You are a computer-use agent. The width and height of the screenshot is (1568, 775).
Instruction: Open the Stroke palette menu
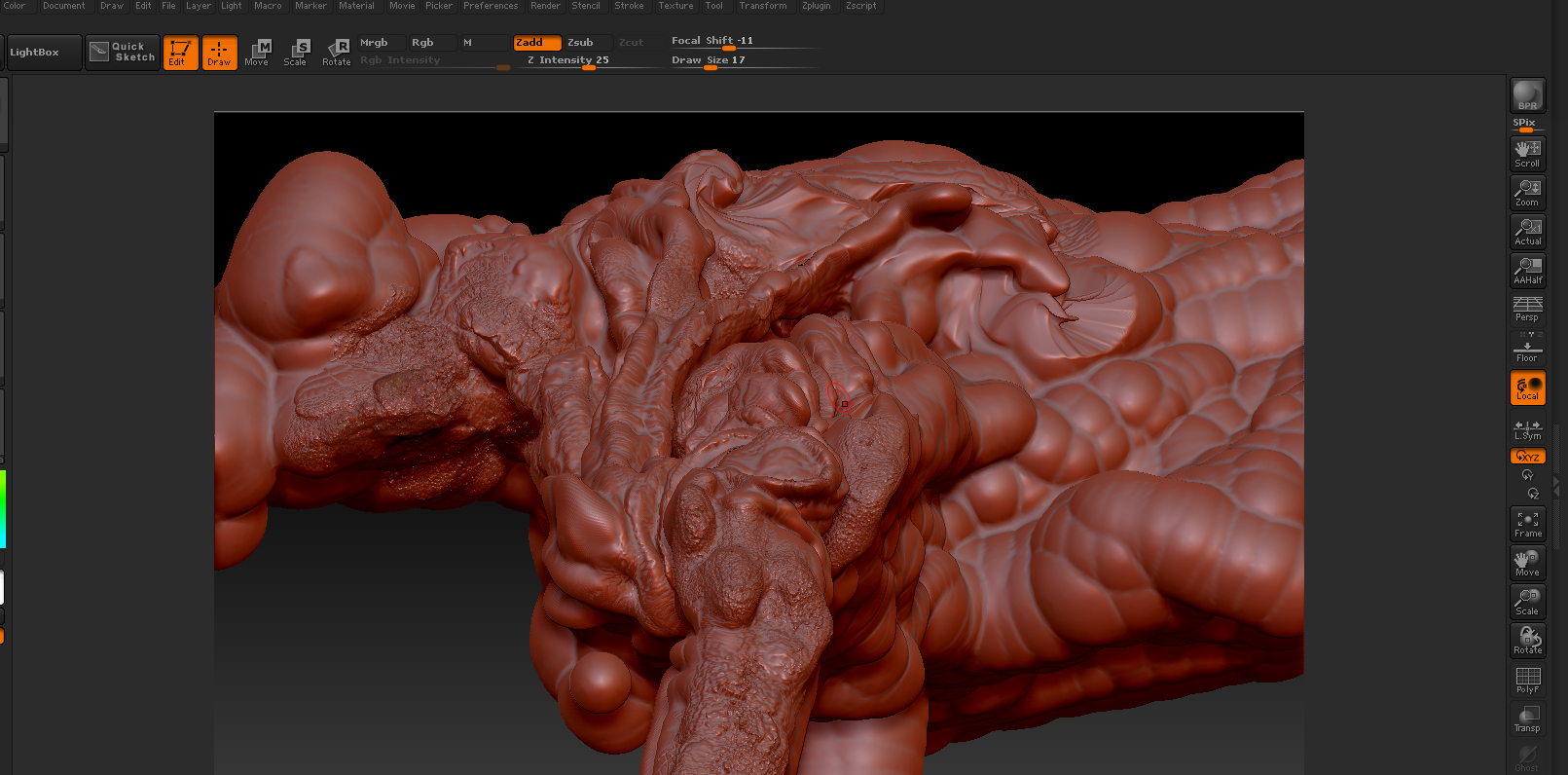[629, 6]
